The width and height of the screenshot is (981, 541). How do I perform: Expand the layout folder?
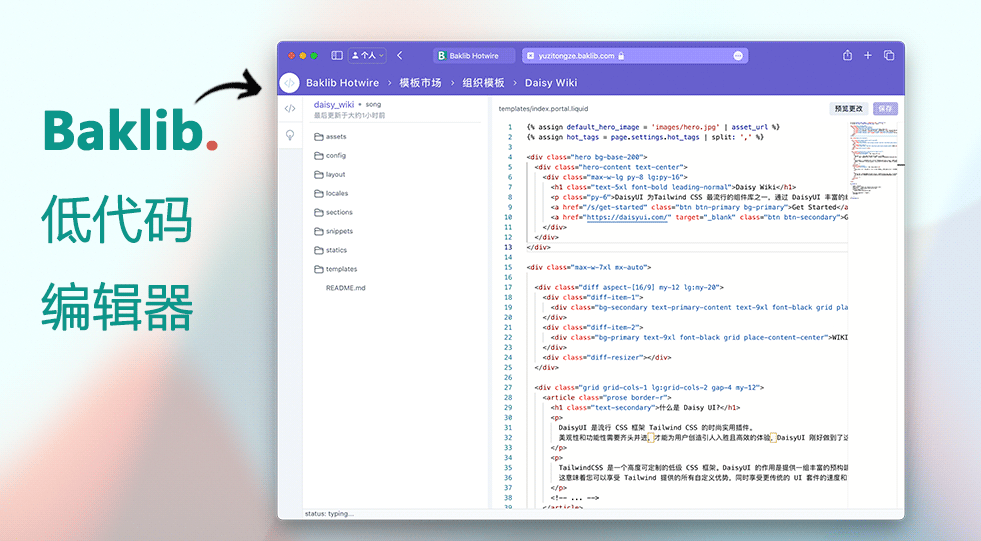pyautogui.click(x=330, y=174)
